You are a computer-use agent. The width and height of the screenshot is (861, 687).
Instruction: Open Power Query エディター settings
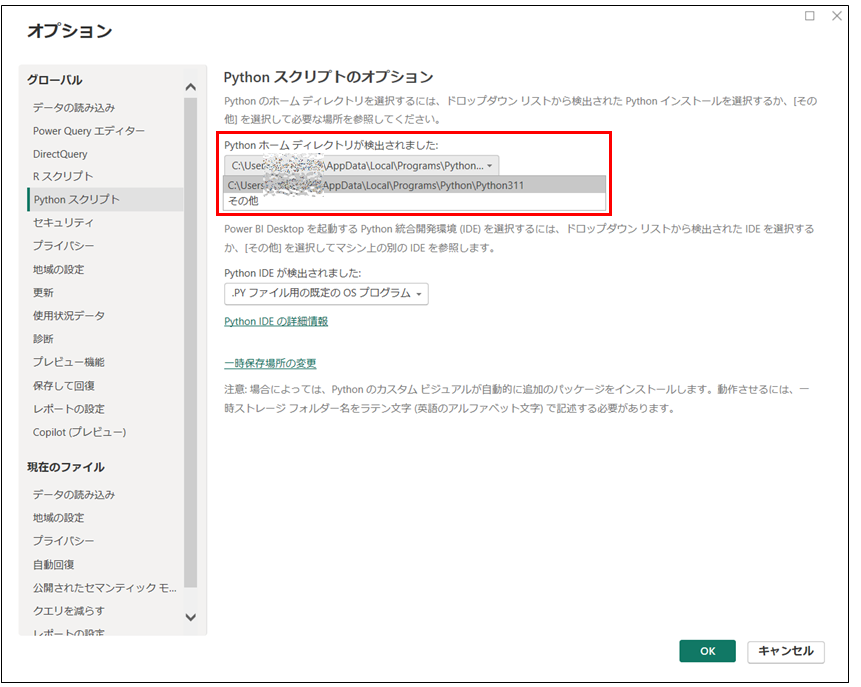click(x=88, y=131)
